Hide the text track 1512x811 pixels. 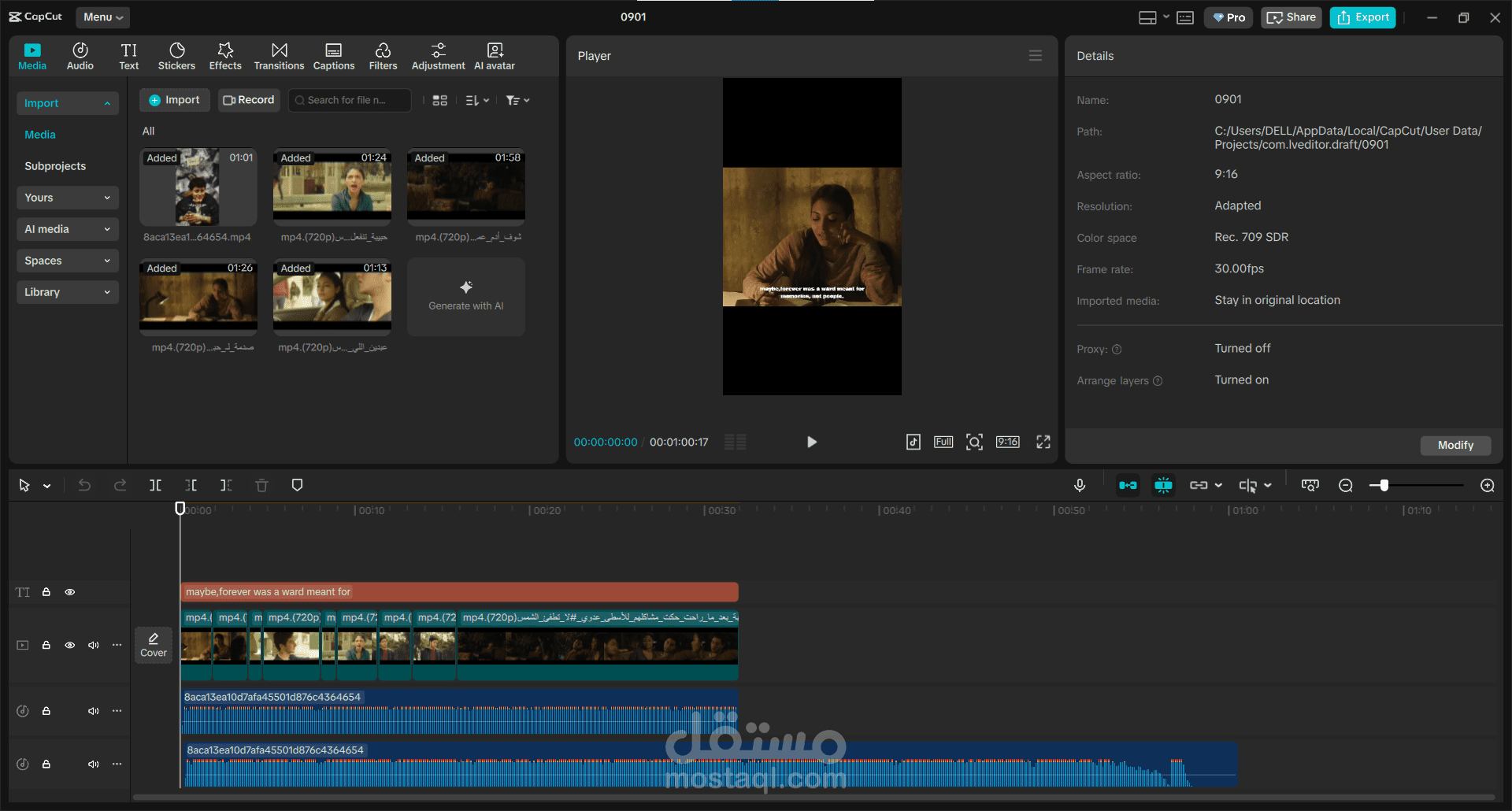pos(70,592)
